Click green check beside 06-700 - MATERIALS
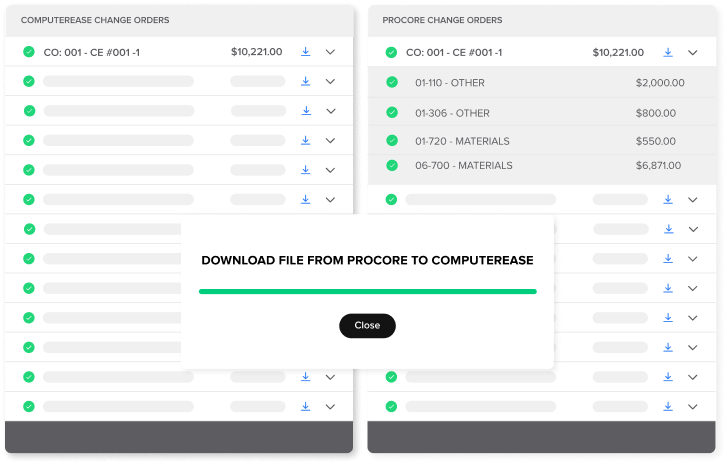Image resolution: width=727 pixels, height=464 pixels. (x=392, y=165)
